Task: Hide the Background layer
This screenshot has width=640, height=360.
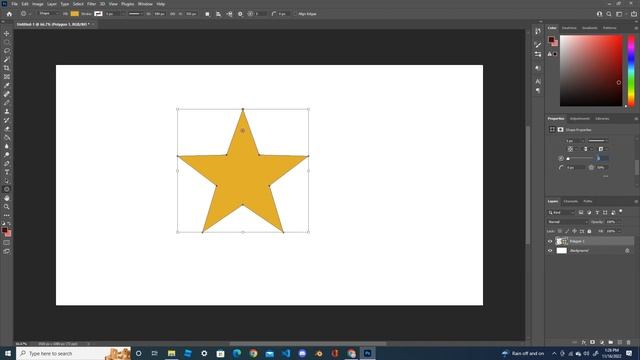Action: point(550,251)
